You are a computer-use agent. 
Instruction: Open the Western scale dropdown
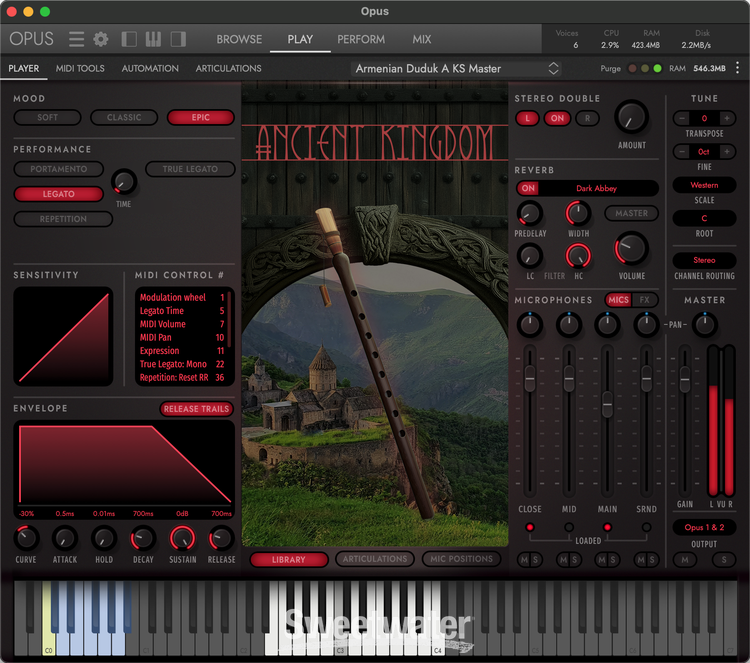coord(704,185)
